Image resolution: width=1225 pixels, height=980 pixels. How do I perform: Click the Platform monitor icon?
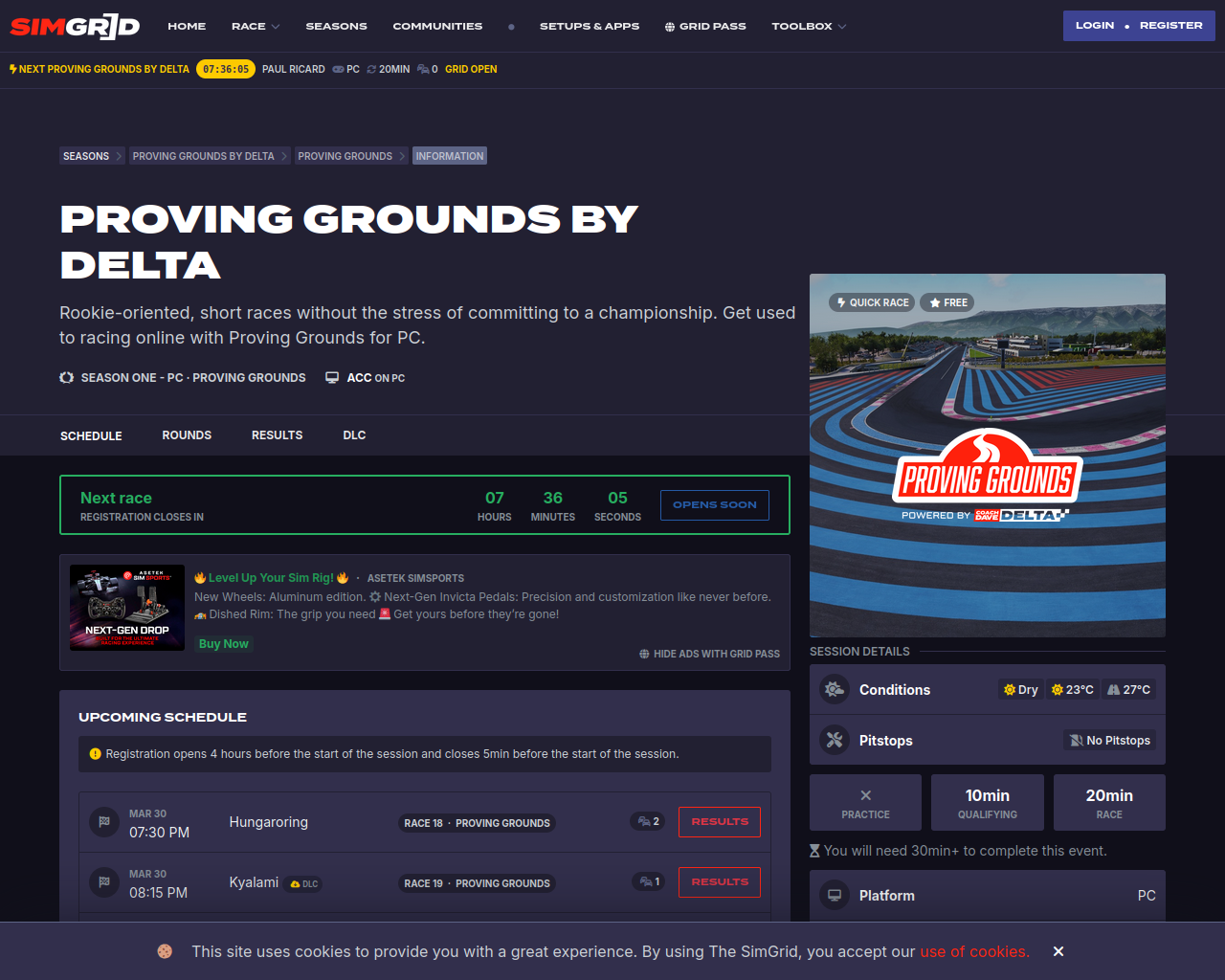point(835,895)
